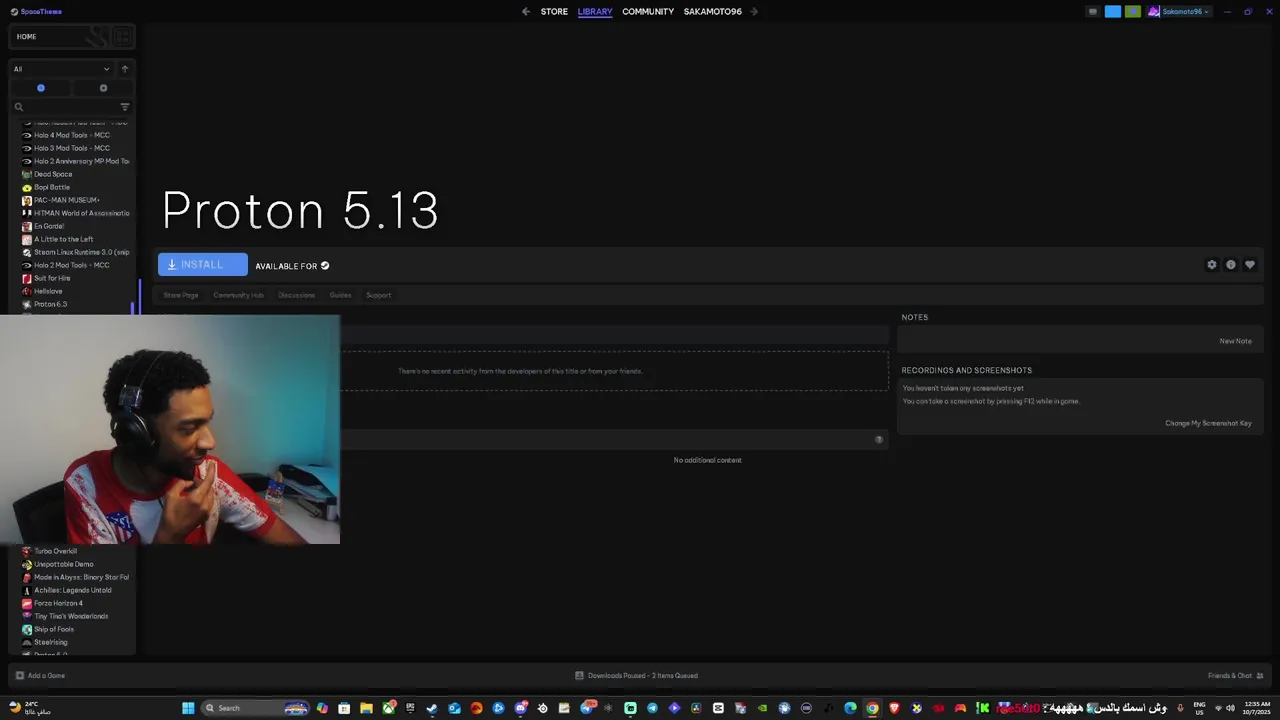1280x720 pixels.
Task: Select Ship of Fools in library
Action: [53, 629]
